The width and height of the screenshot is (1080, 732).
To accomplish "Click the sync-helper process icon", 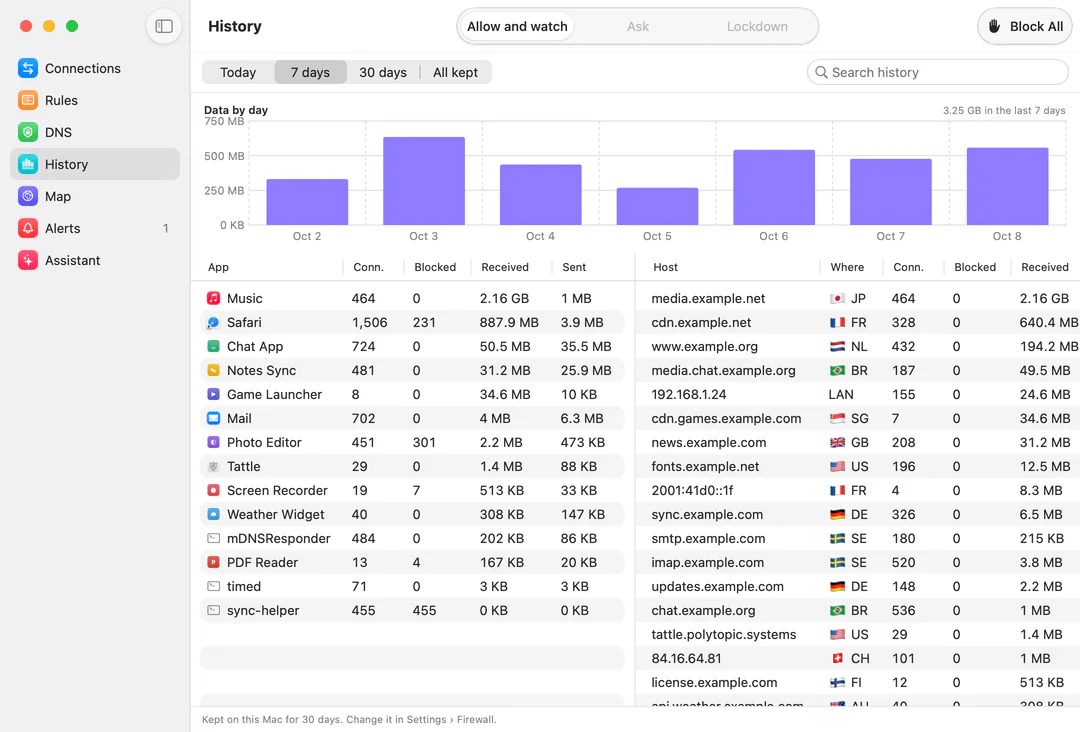I will tap(214, 610).
